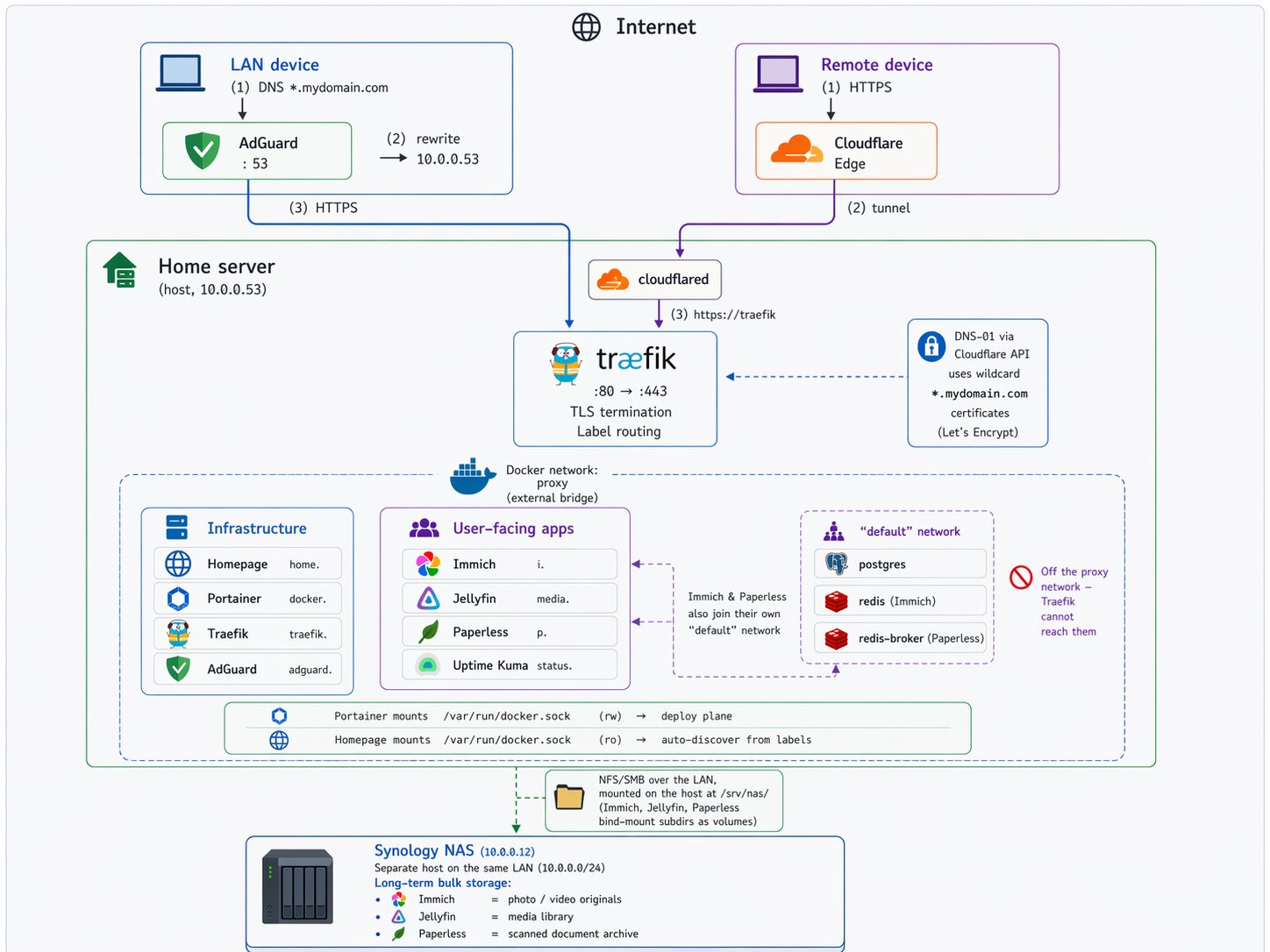Click the "LAN device" heading
The image size is (1270, 952).
(275, 65)
